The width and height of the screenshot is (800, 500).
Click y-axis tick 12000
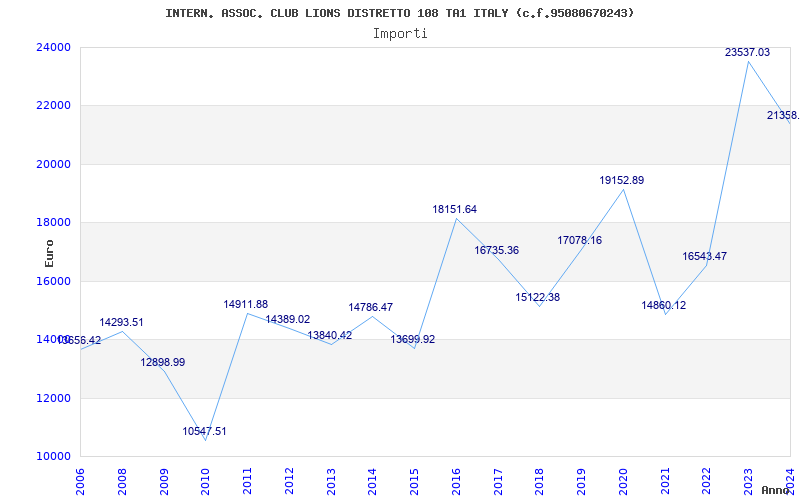[x=53, y=398]
